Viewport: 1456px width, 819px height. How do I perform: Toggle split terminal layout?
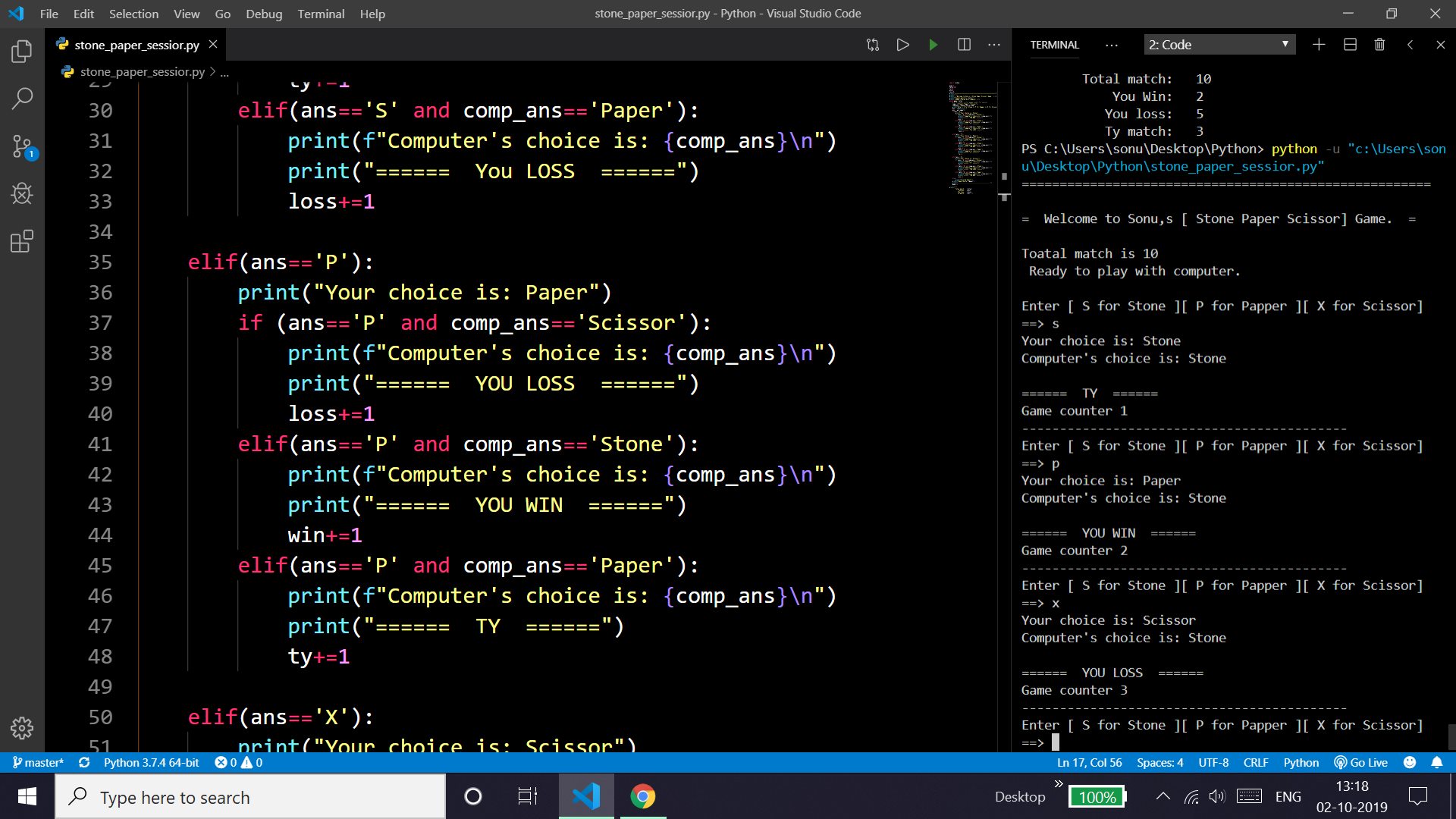click(x=1350, y=45)
